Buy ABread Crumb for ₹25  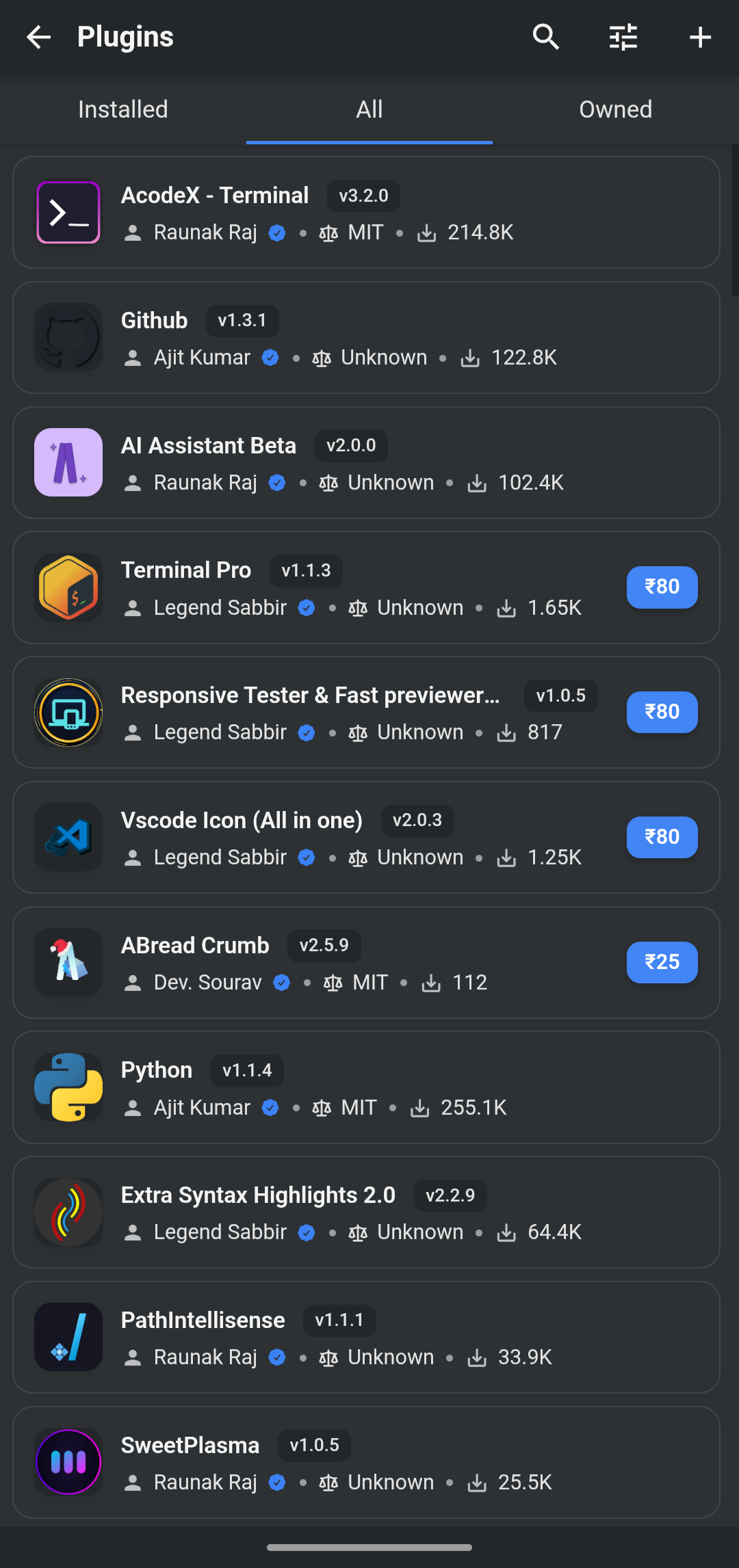[661, 962]
